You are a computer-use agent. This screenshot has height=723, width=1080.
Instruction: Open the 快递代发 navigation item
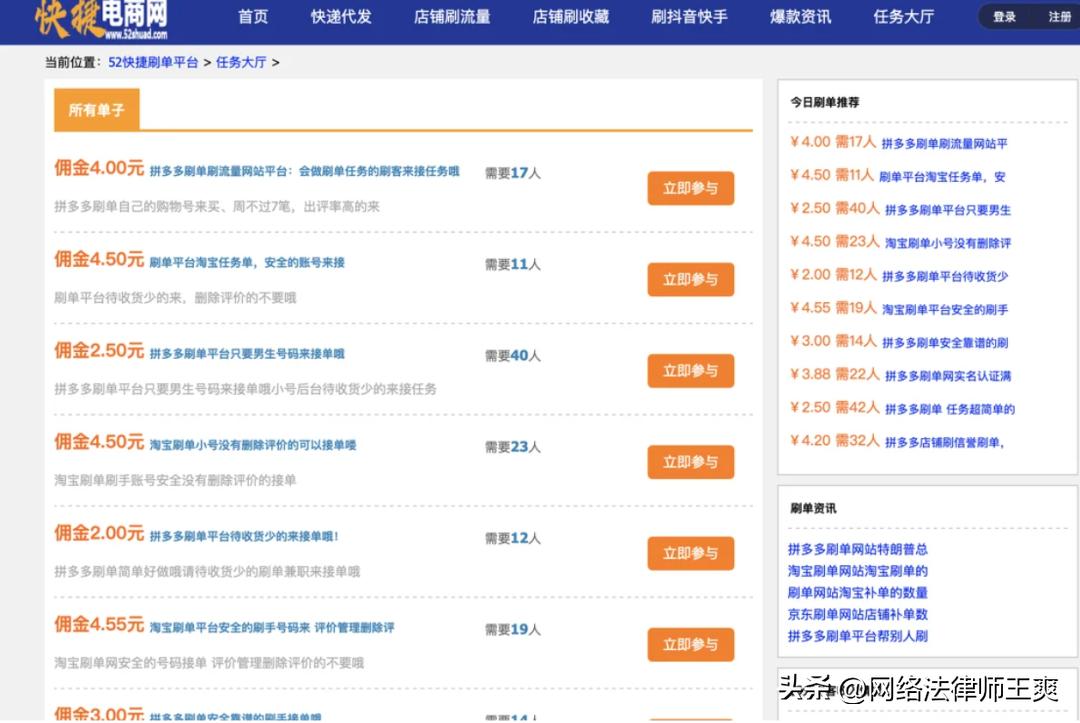(x=341, y=17)
